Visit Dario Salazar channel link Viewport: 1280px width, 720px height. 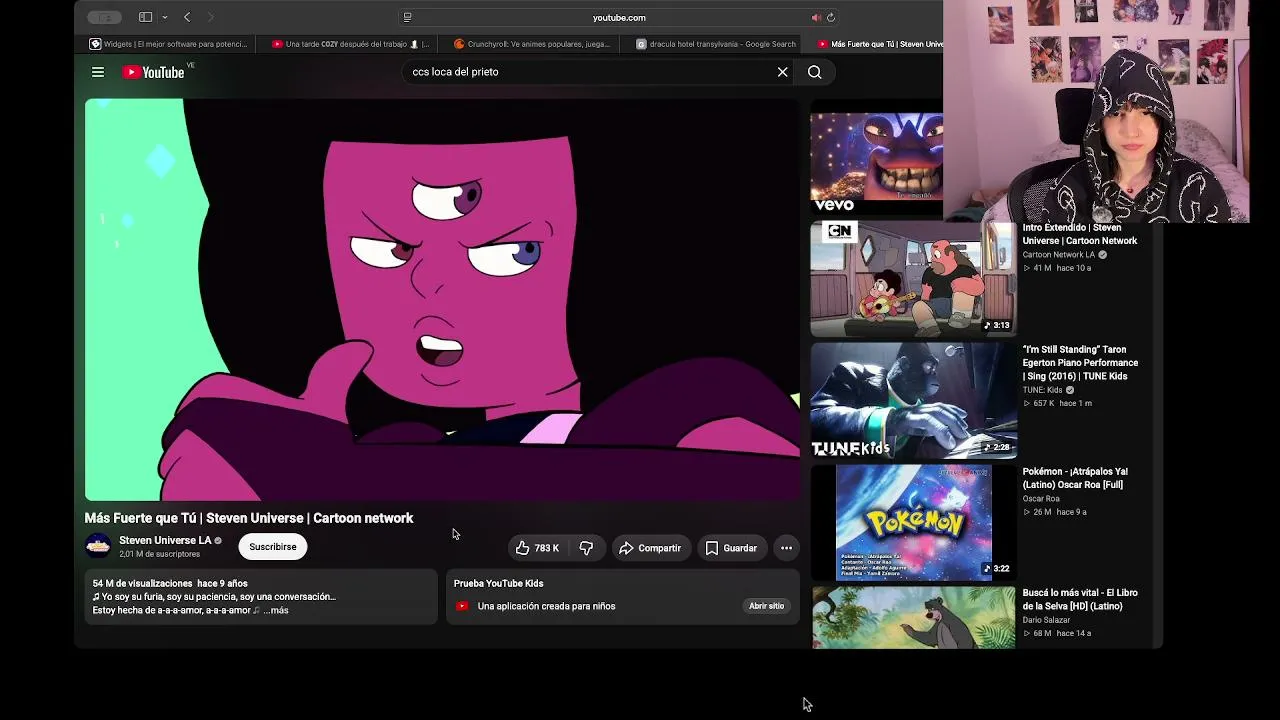pos(1046,620)
